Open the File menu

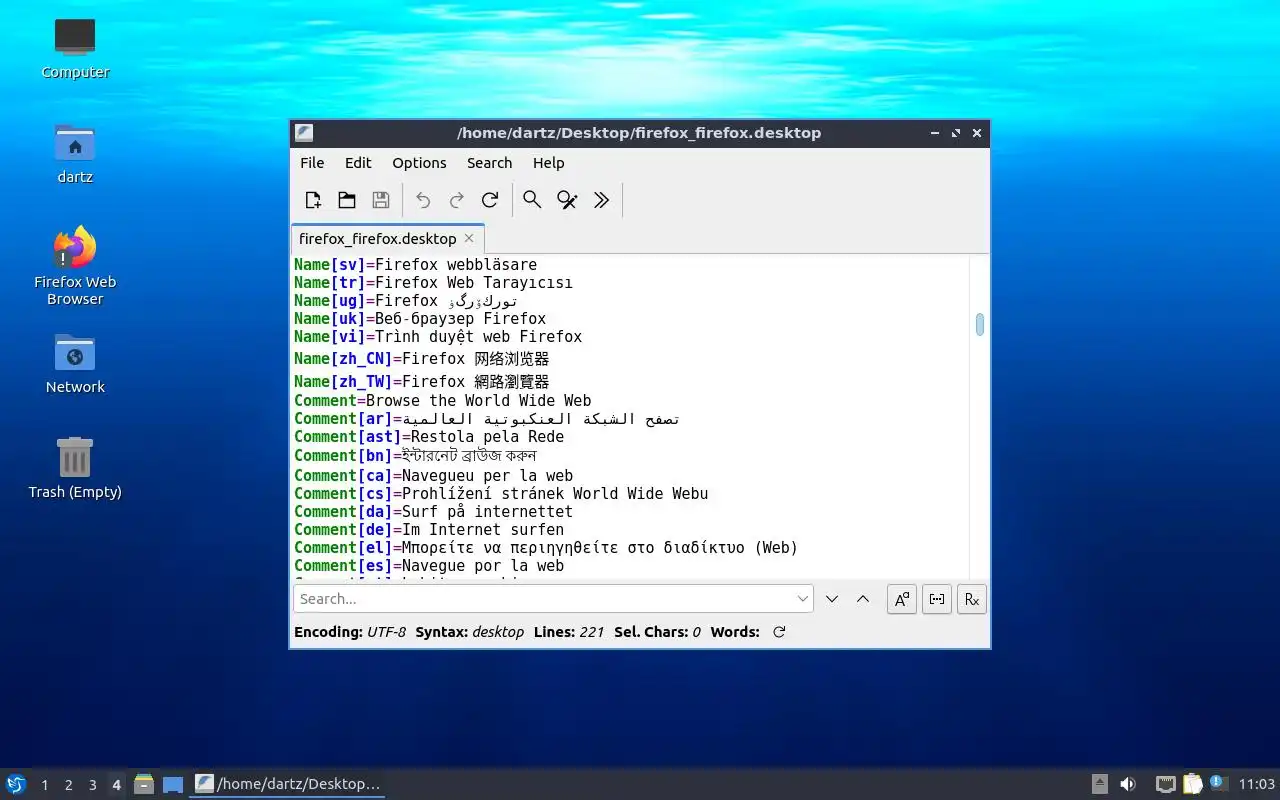[312, 163]
